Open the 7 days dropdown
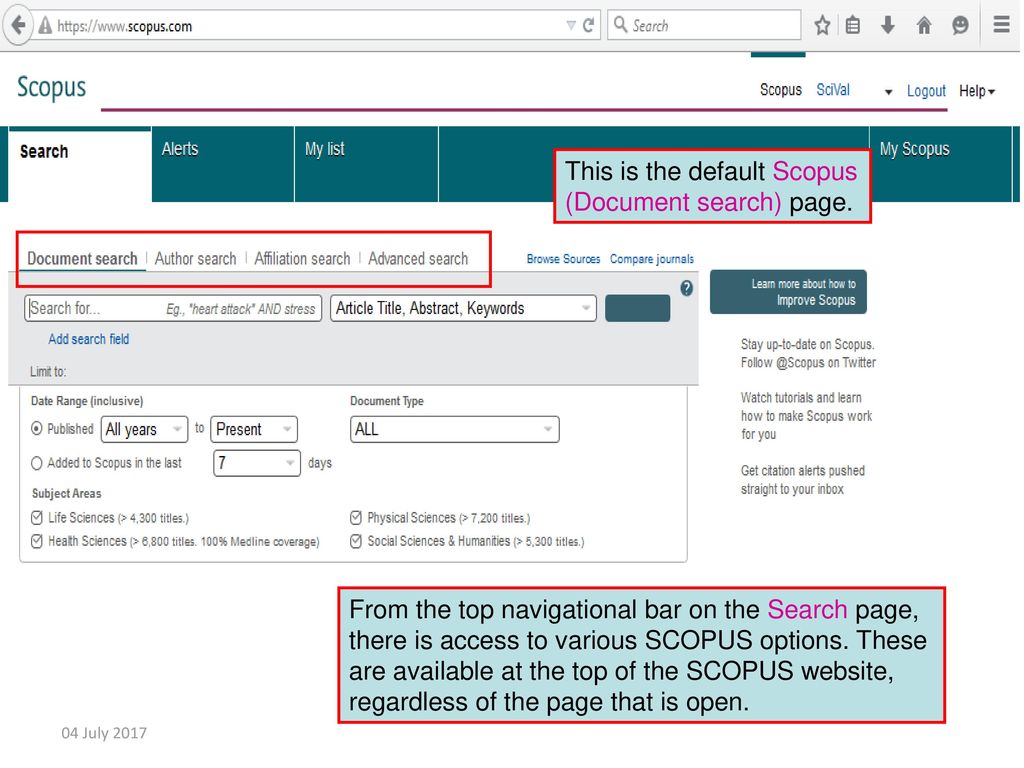 click(257, 463)
